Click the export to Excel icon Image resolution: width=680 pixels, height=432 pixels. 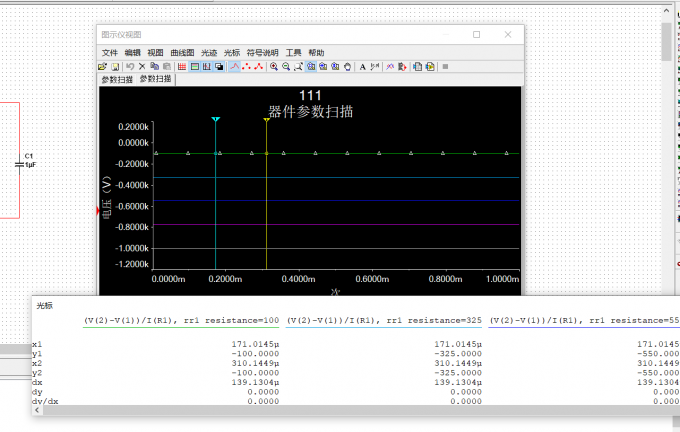(430, 67)
